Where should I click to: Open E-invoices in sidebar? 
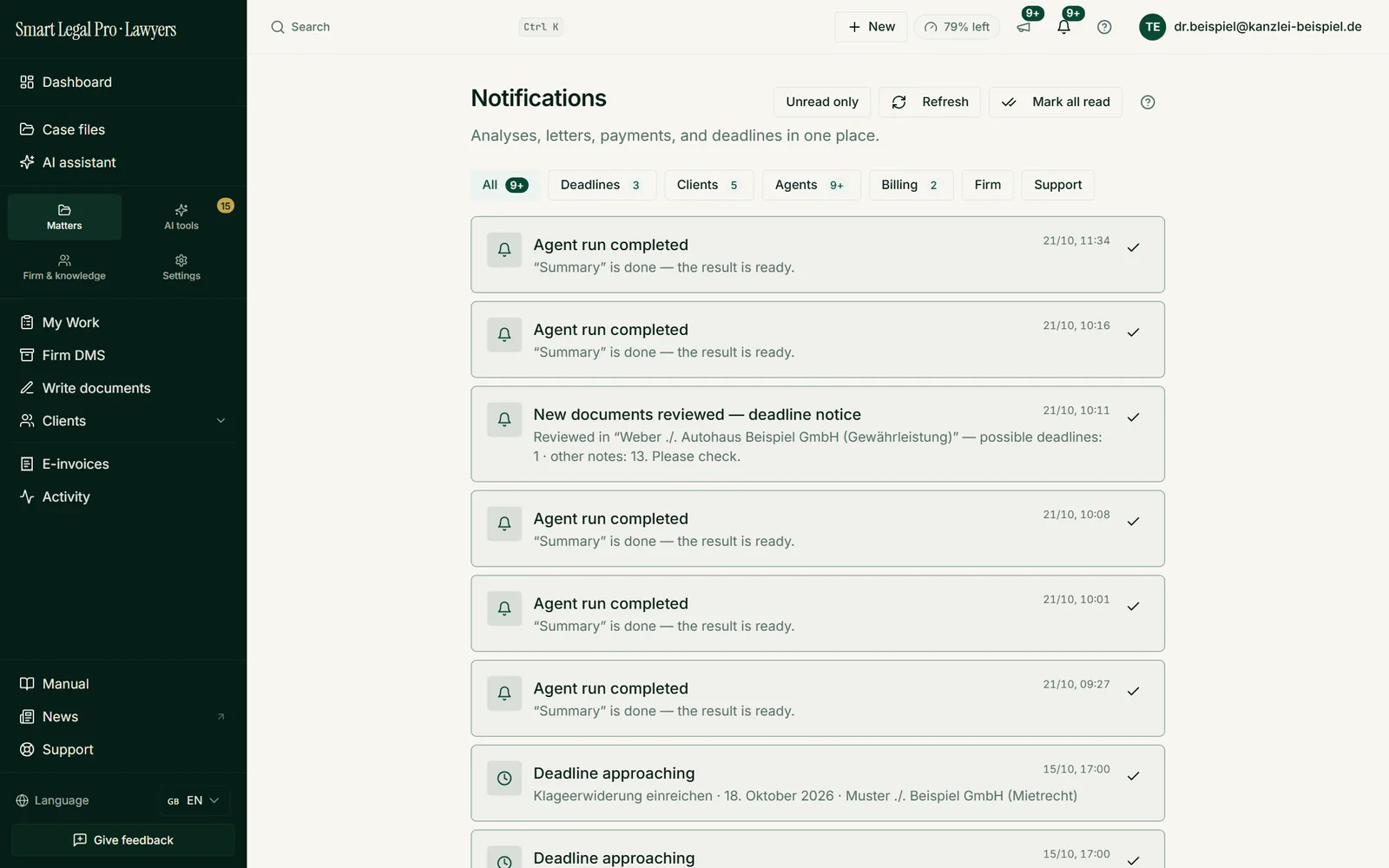[x=123, y=464]
